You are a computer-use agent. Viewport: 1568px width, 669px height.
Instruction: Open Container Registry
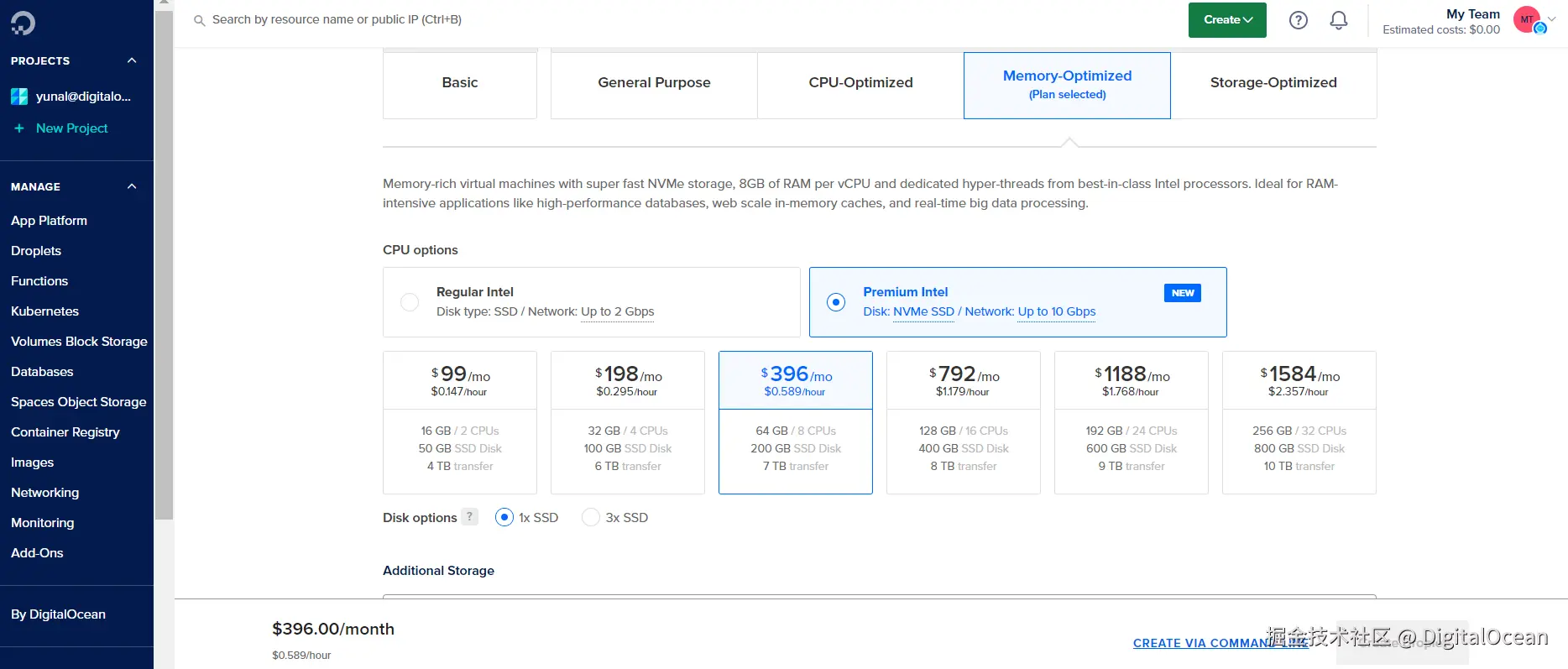[65, 432]
